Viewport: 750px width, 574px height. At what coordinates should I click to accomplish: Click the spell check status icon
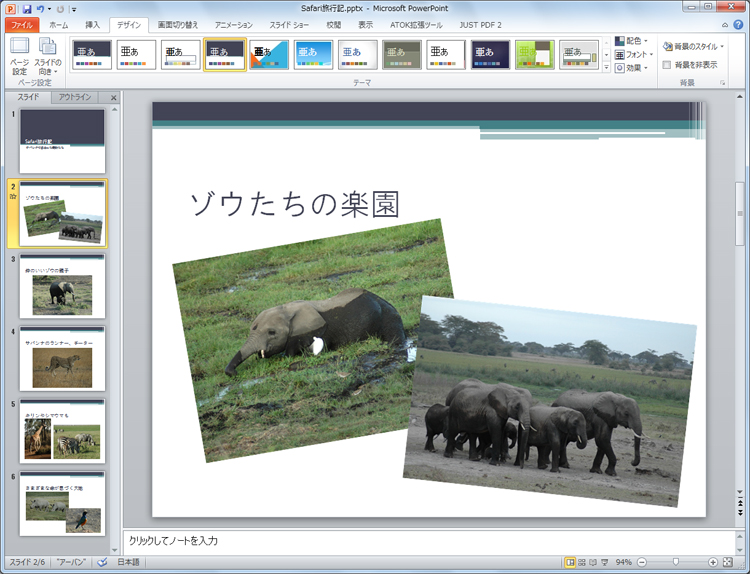102,562
